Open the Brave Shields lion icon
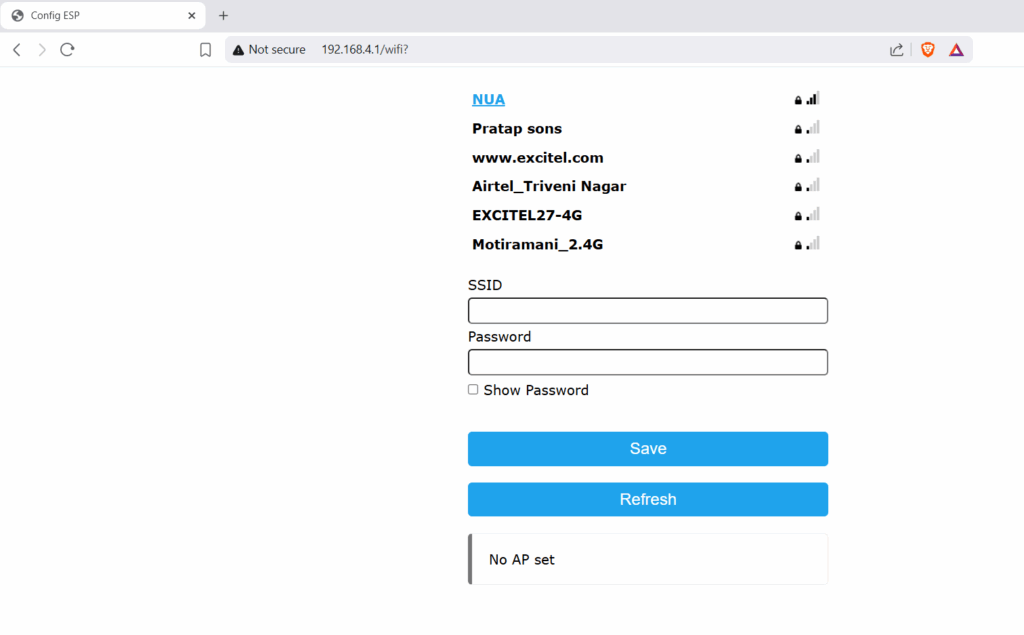Viewport: 1024px width, 635px height. [927, 50]
